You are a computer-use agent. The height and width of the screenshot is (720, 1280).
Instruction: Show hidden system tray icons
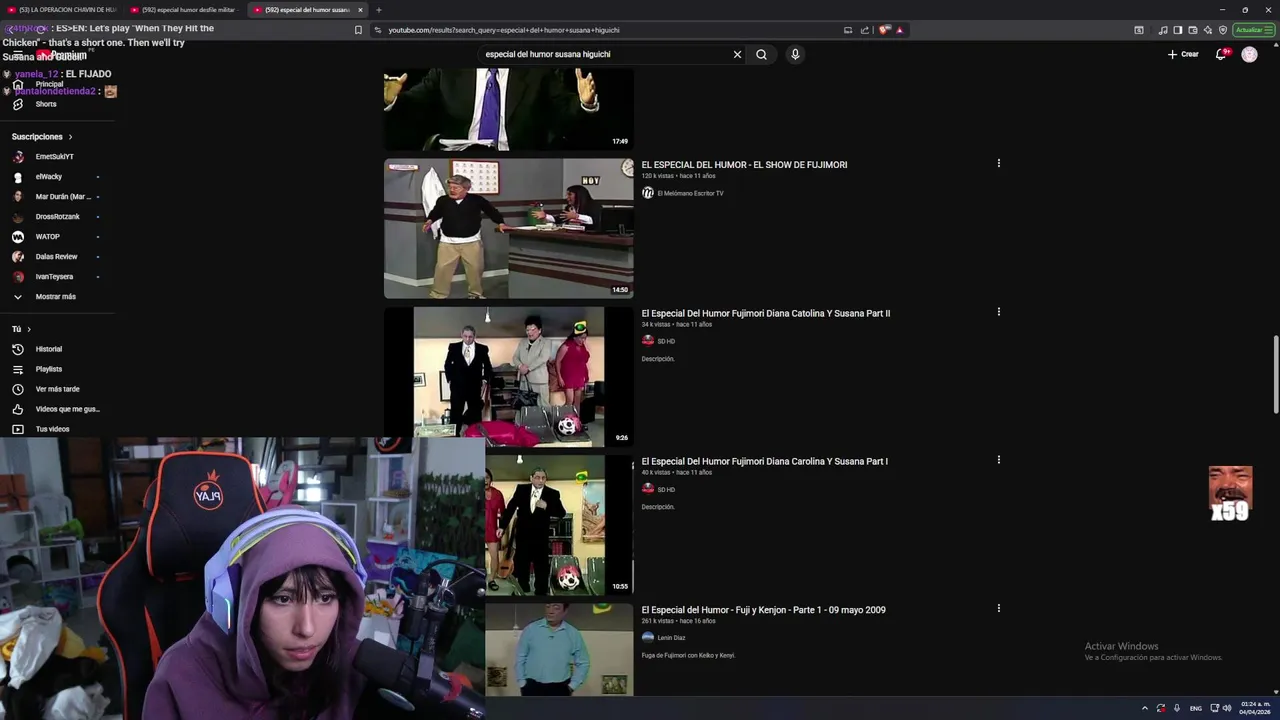pyautogui.click(x=1145, y=708)
